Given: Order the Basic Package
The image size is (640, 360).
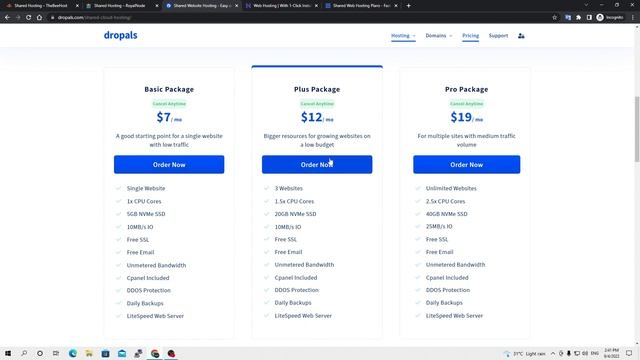Looking at the screenshot, I should (x=169, y=164).
